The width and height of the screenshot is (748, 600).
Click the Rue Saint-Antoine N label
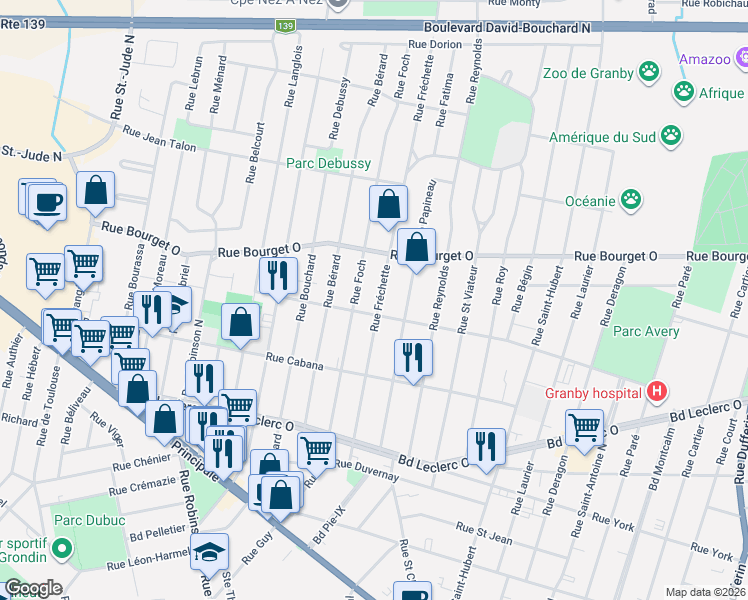click(591, 489)
